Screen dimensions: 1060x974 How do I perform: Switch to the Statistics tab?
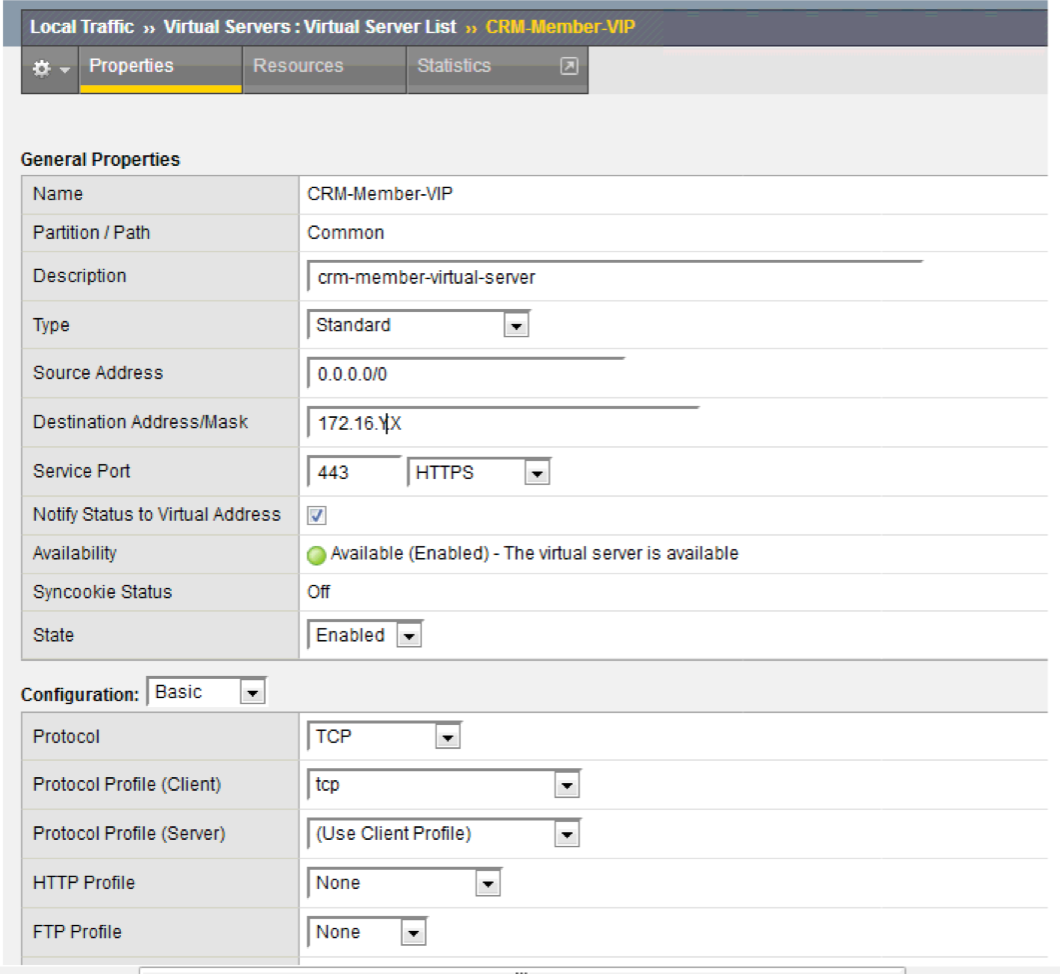(452, 65)
